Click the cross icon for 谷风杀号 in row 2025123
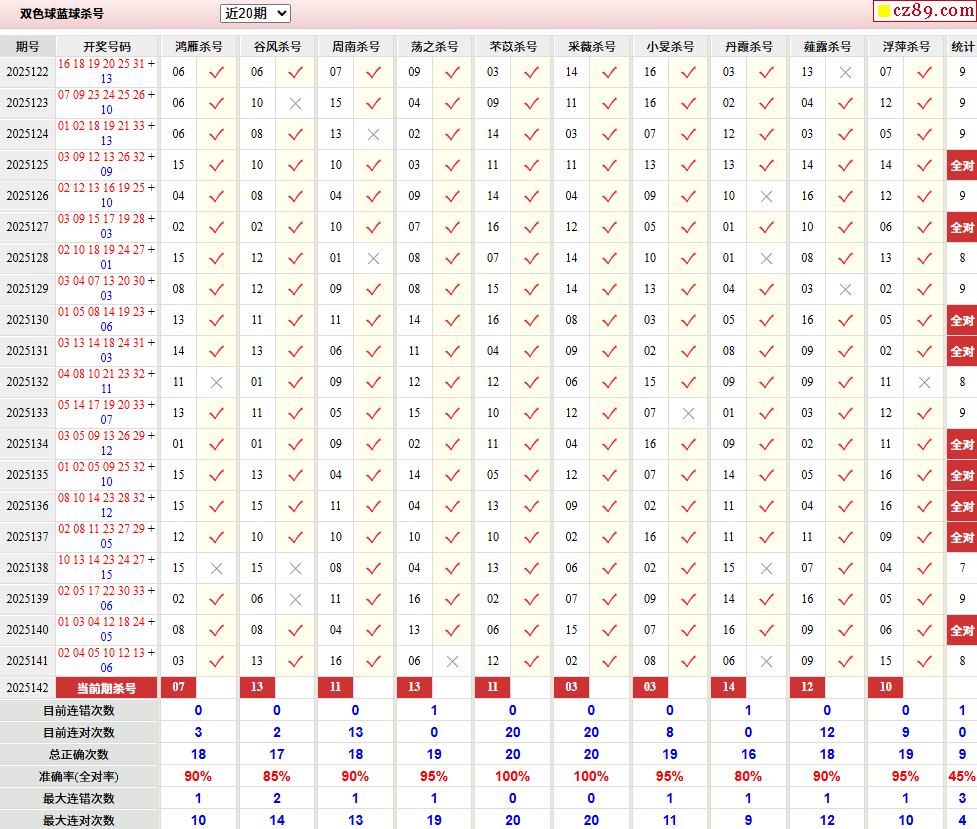Screen dimensions: 977x829 (295, 103)
